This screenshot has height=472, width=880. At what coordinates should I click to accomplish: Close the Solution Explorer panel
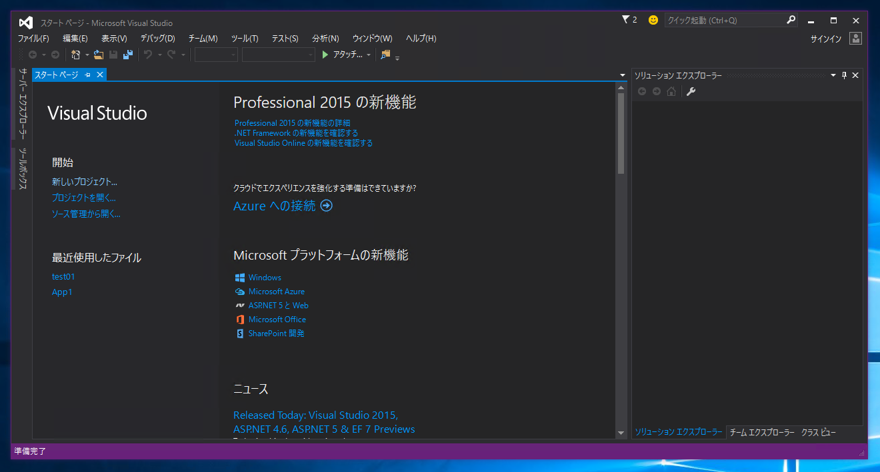pyautogui.click(x=855, y=75)
